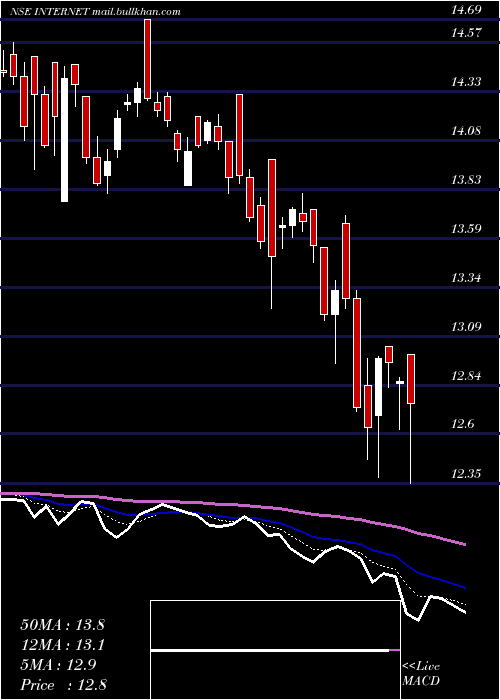Select the 13.59 price axis label
The image size is (500, 700).
466,229
